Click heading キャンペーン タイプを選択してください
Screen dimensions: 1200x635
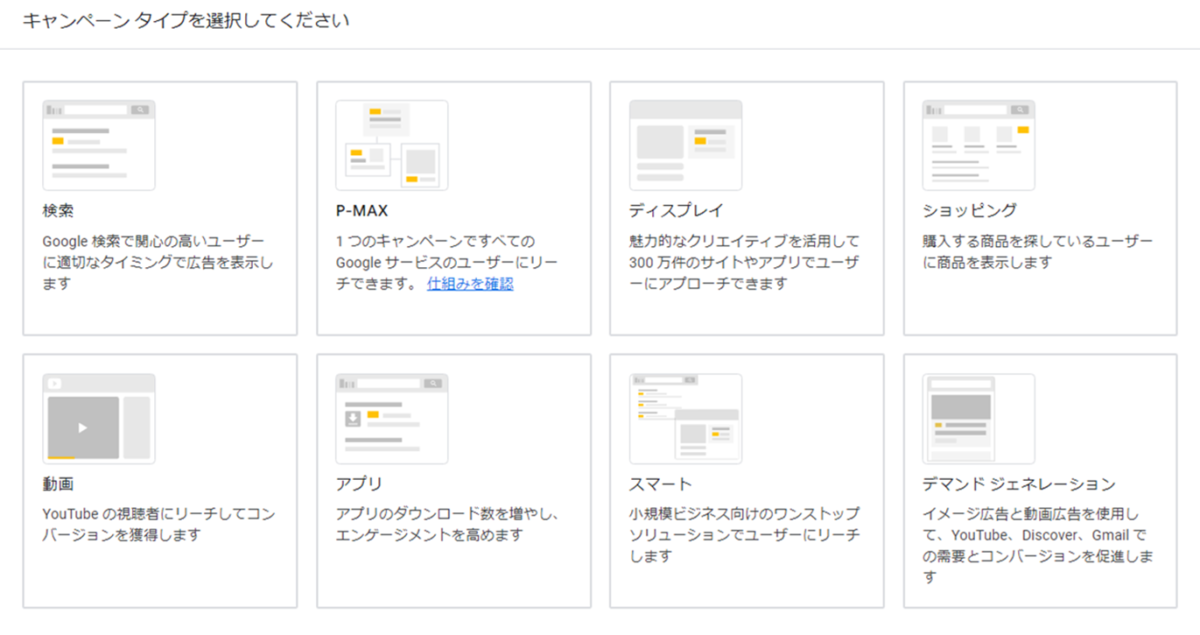(x=186, y=20)
